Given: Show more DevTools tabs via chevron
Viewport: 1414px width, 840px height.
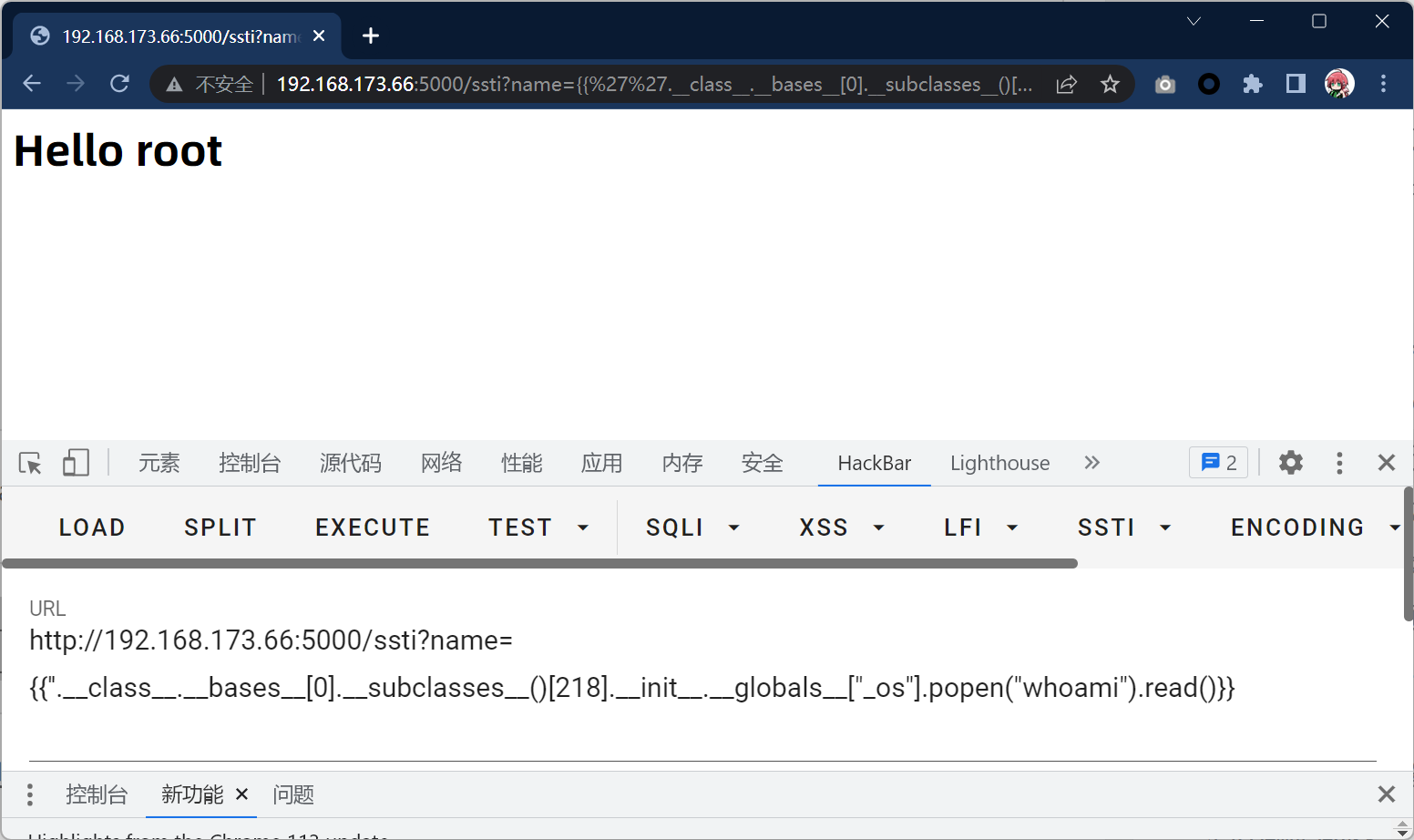Looking at the screenshot, I should click(x=1091, y=463).
